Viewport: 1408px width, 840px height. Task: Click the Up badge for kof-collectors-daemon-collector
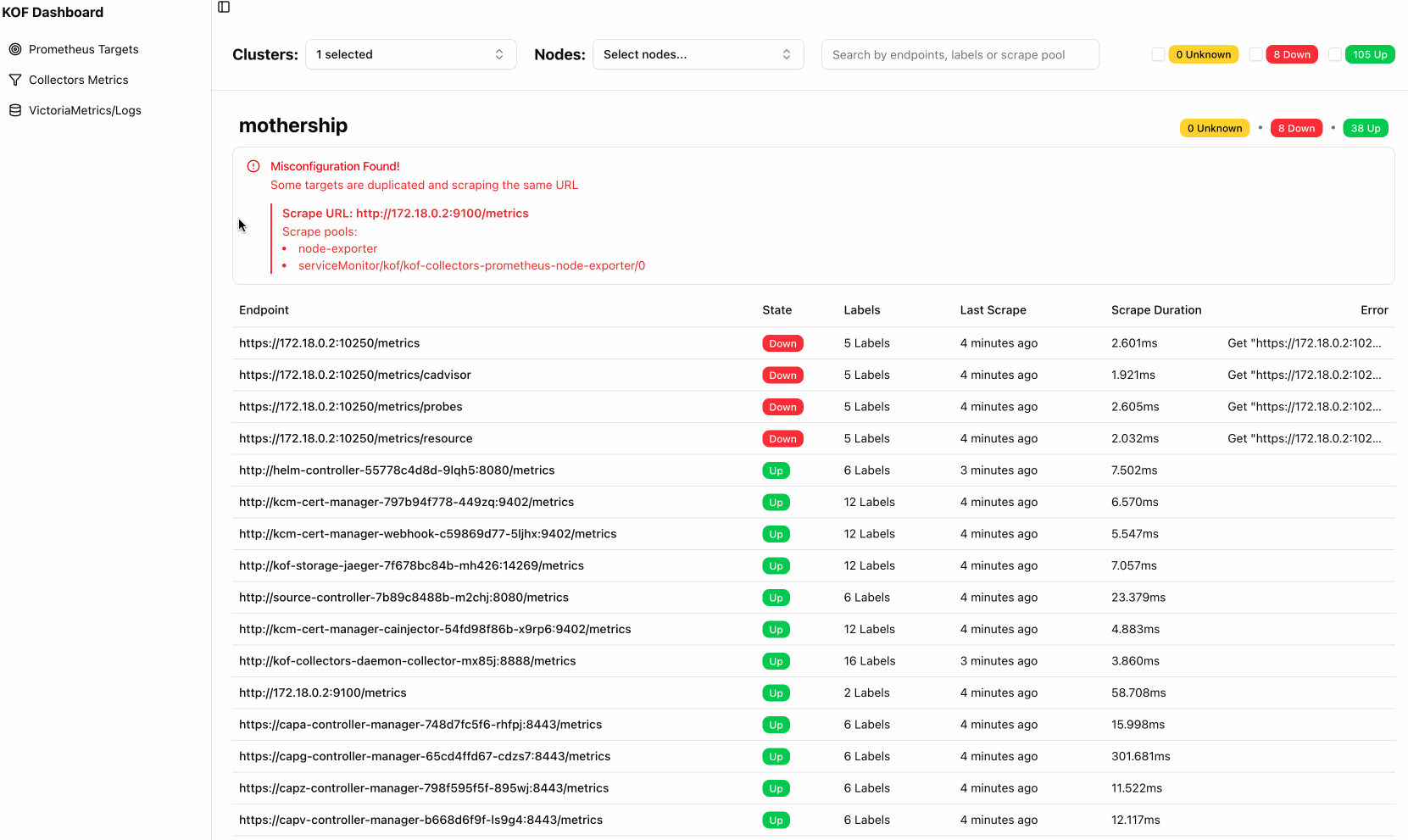pyautogui.click(x=776, y=660)
